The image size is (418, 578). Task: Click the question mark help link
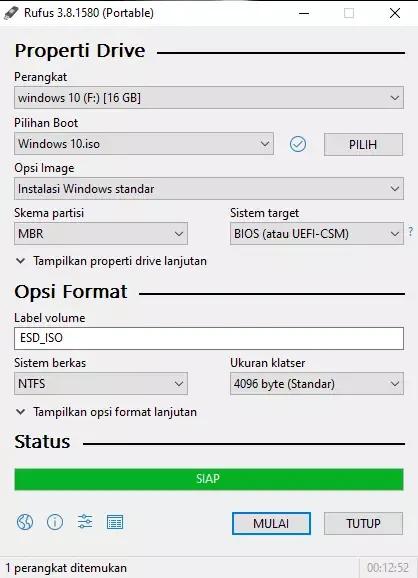tap(411, 231)
